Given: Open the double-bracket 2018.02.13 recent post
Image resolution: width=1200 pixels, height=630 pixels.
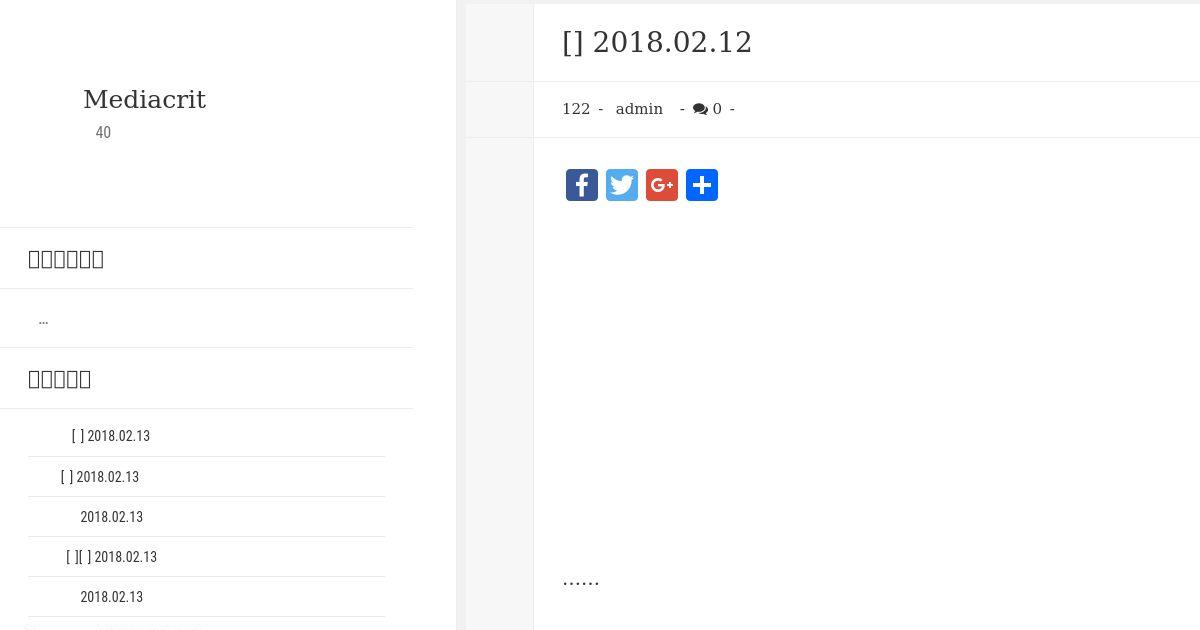Looking at the screenshot, I should coord(111,557).
